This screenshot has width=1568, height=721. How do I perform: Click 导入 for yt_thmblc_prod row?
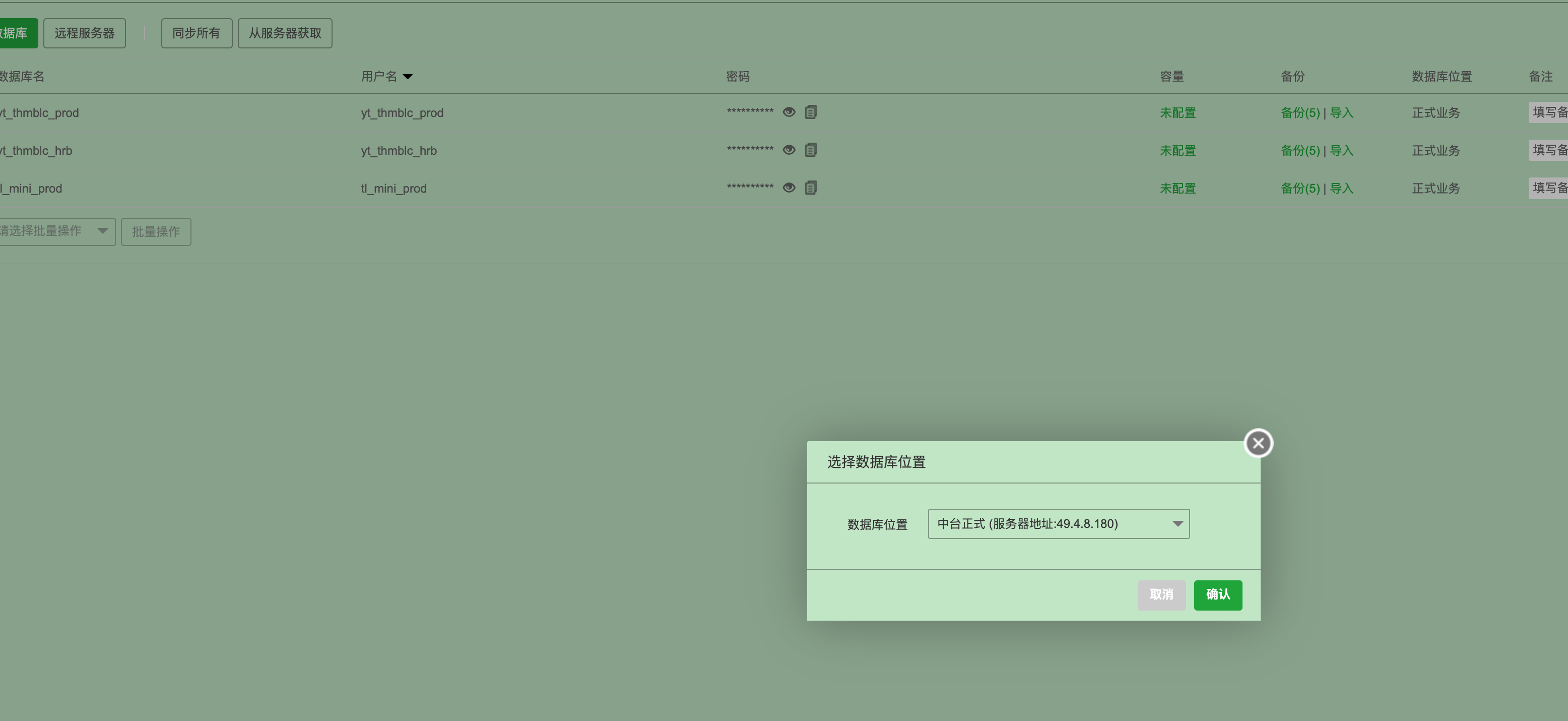pyautogui.click(x=1342, y=112)
